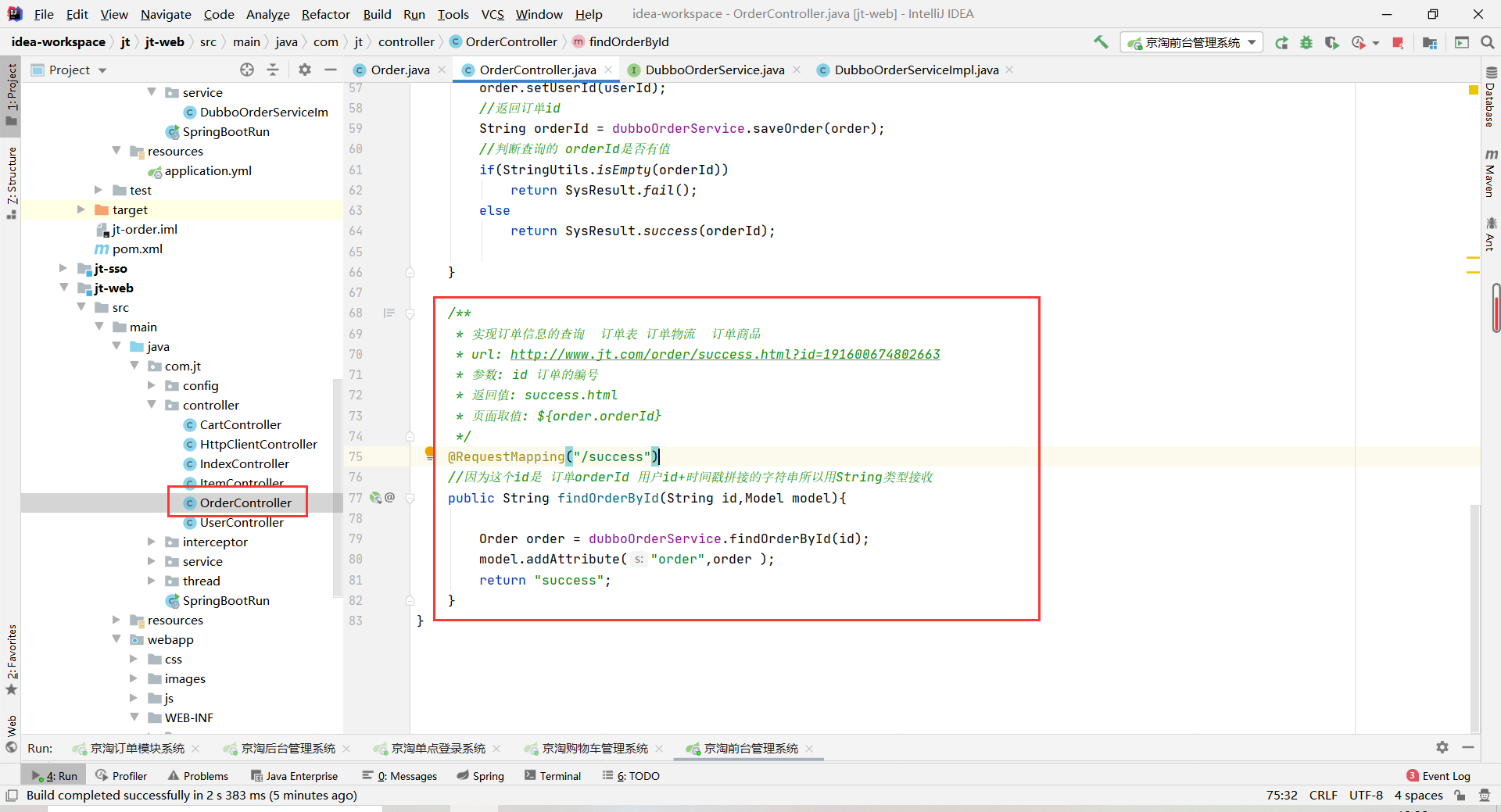Toggle the Web side panel
This screenshot has width=1501, height=812.
[x=11, y=733]
